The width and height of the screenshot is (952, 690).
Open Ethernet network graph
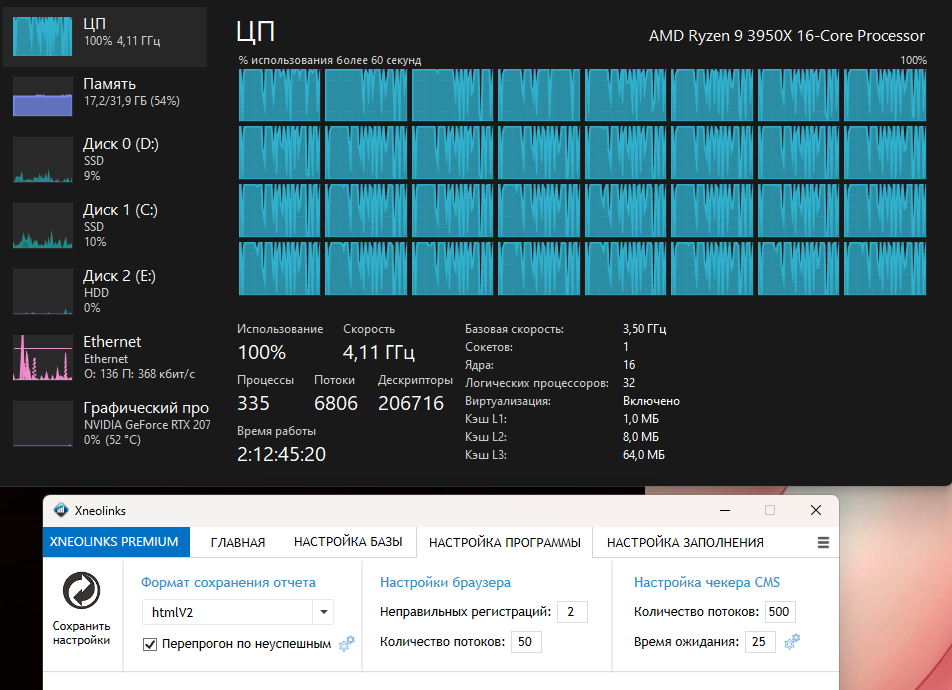click(x=104, y=357)
